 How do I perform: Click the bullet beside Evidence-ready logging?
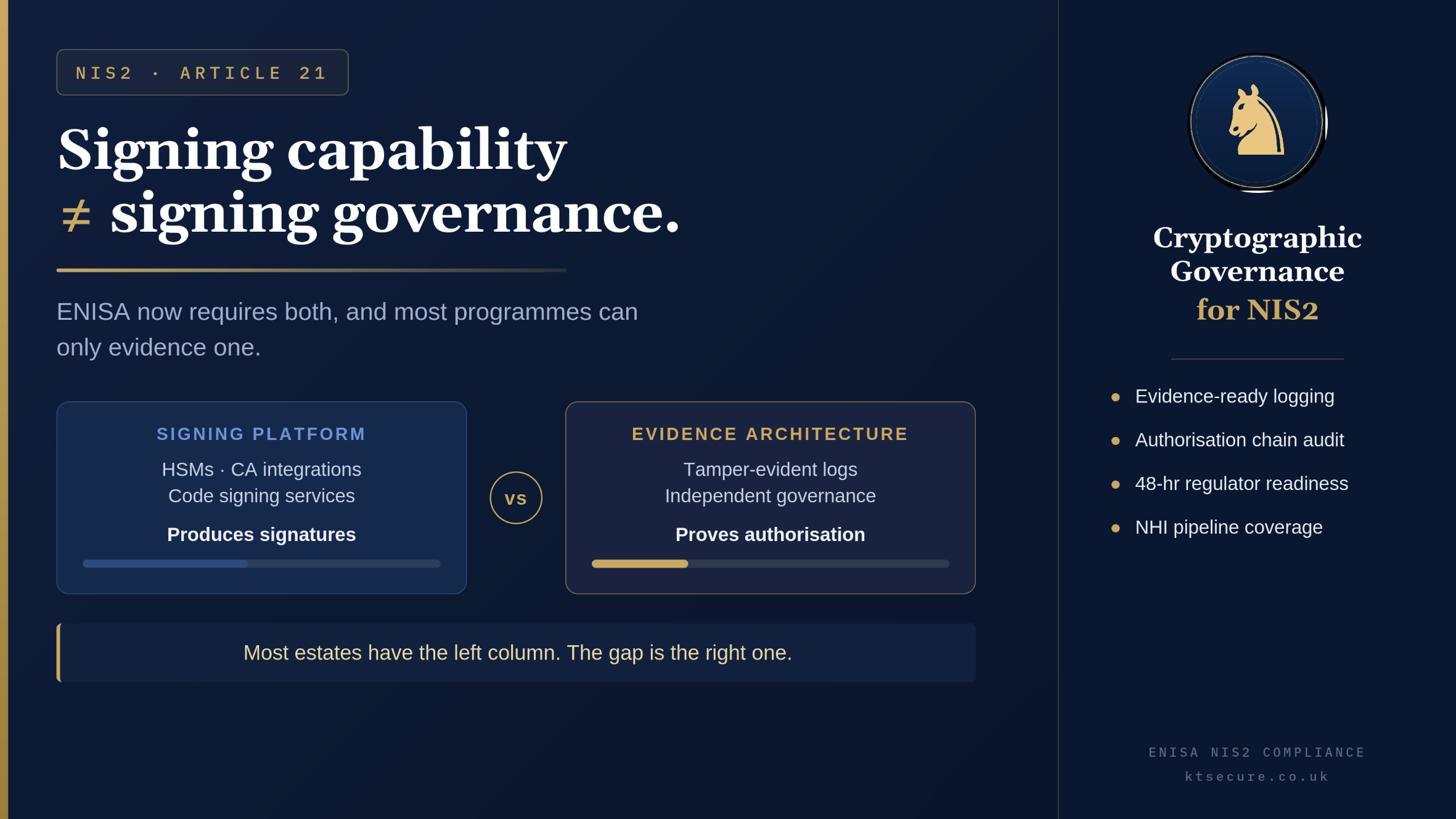(1115, 397)
